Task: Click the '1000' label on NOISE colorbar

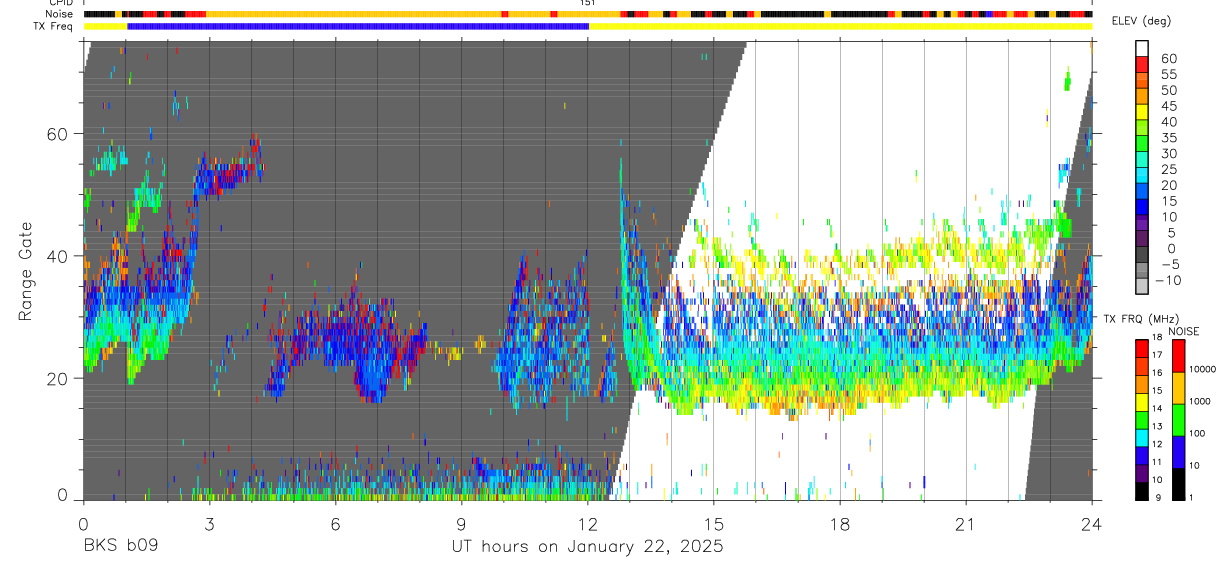Action: 1199,401
